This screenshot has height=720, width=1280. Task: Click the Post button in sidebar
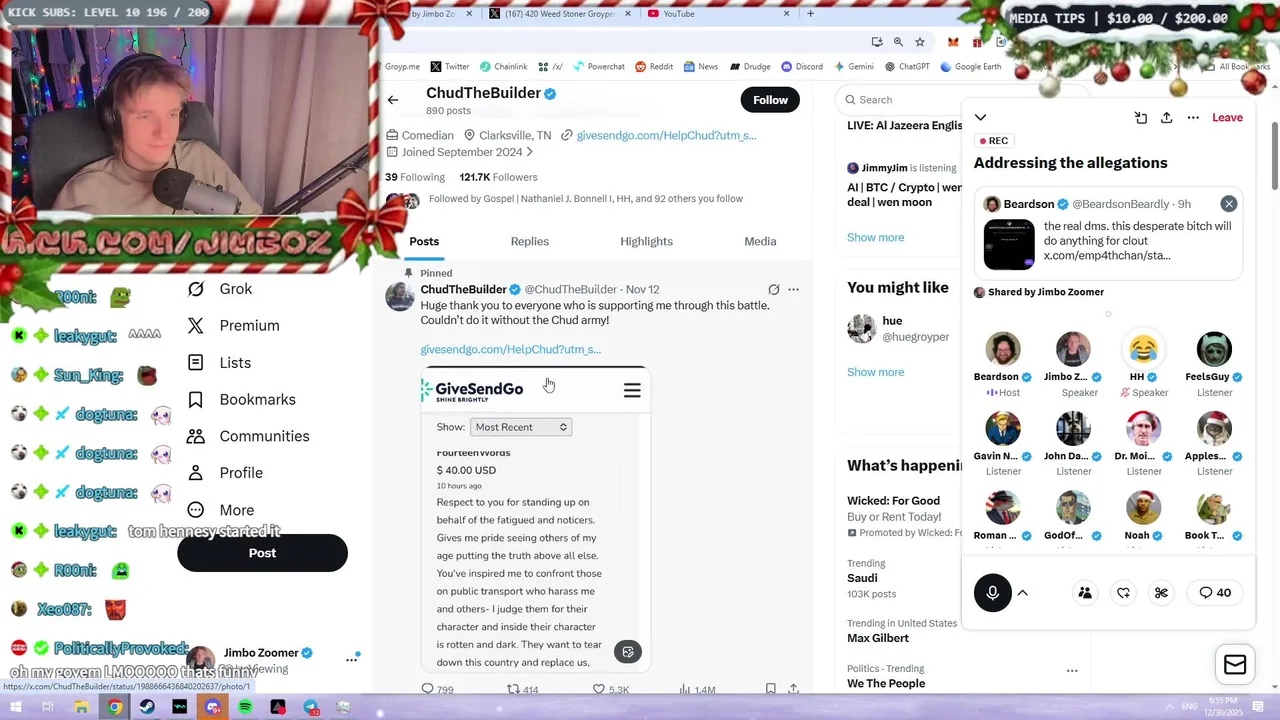click(262, 553)
